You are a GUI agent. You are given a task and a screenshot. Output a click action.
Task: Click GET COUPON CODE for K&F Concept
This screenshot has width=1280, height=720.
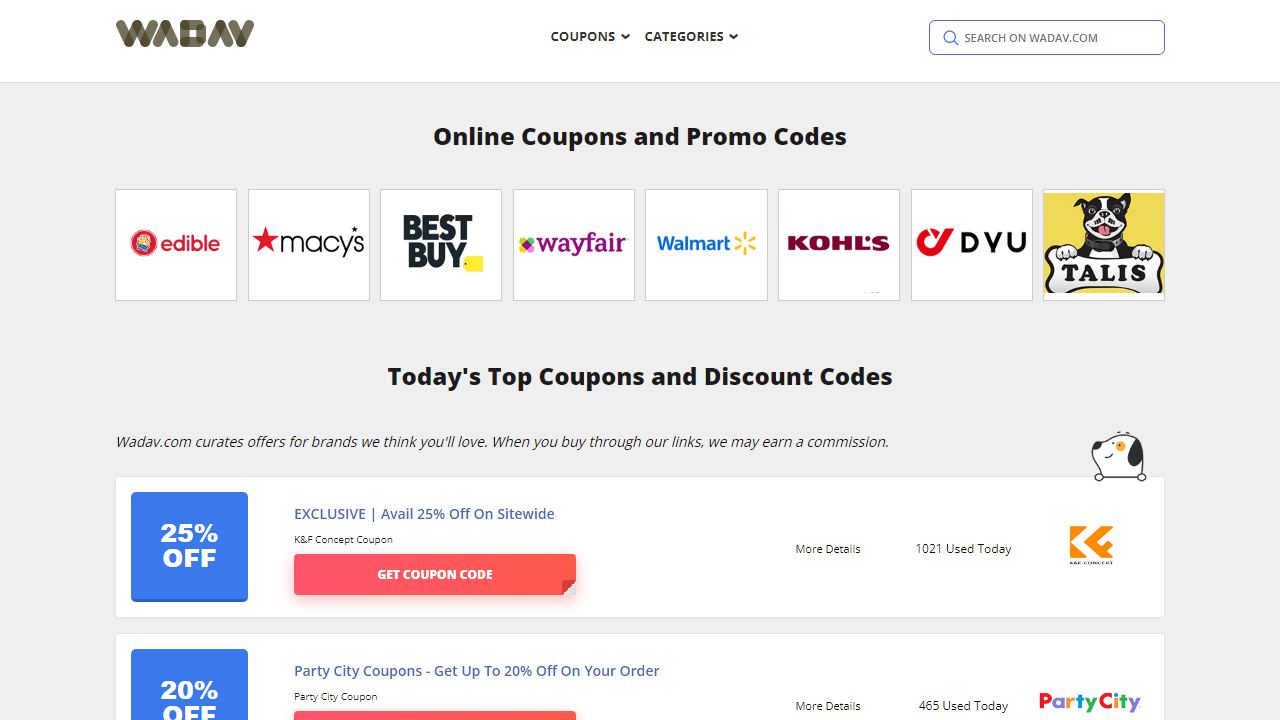coord(434,574)
